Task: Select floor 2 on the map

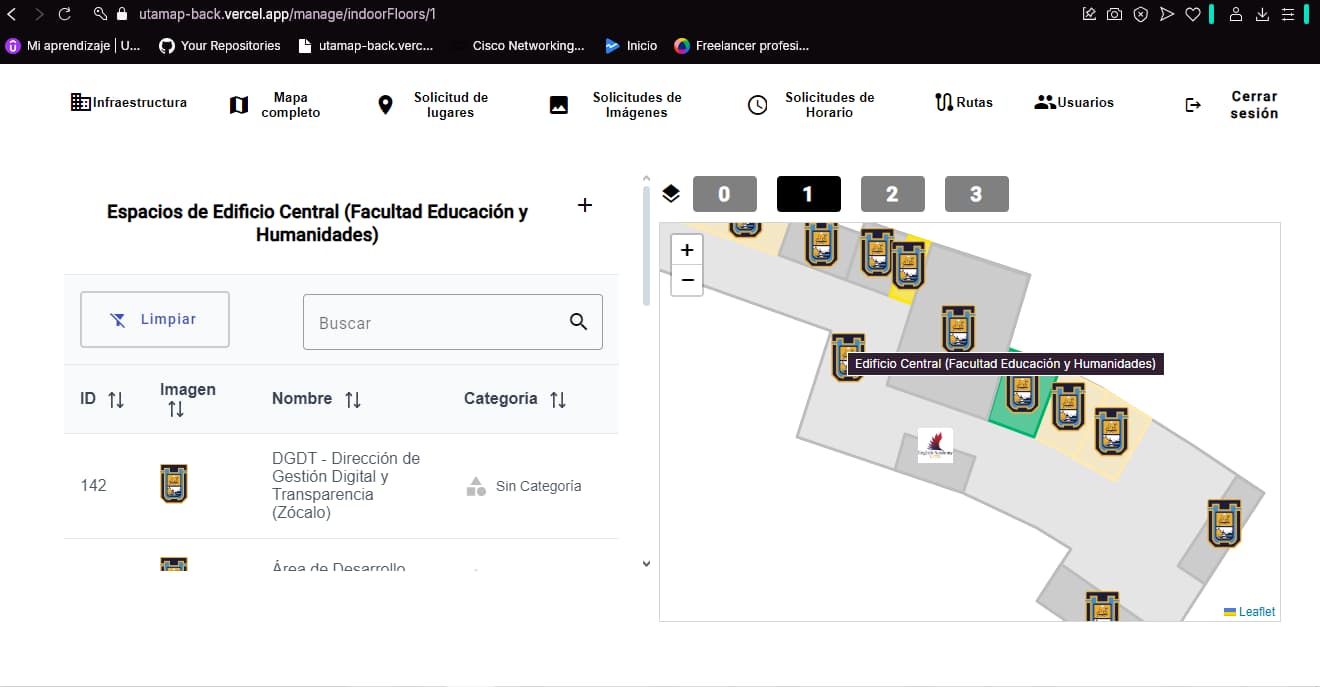Action: click(x=892, y=194)
